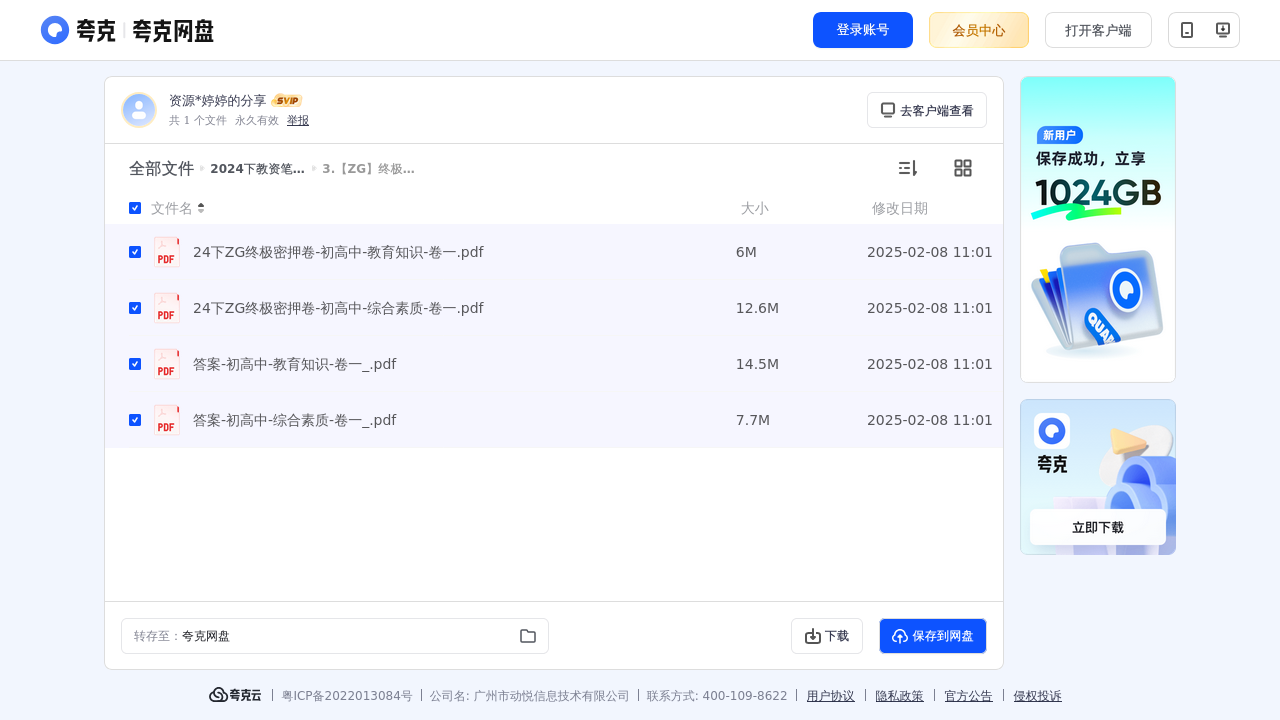The height and width of the screenshot is (720, 1280).
Task: Click the 夸克网盘 header title text
Action: click(173, 31)
